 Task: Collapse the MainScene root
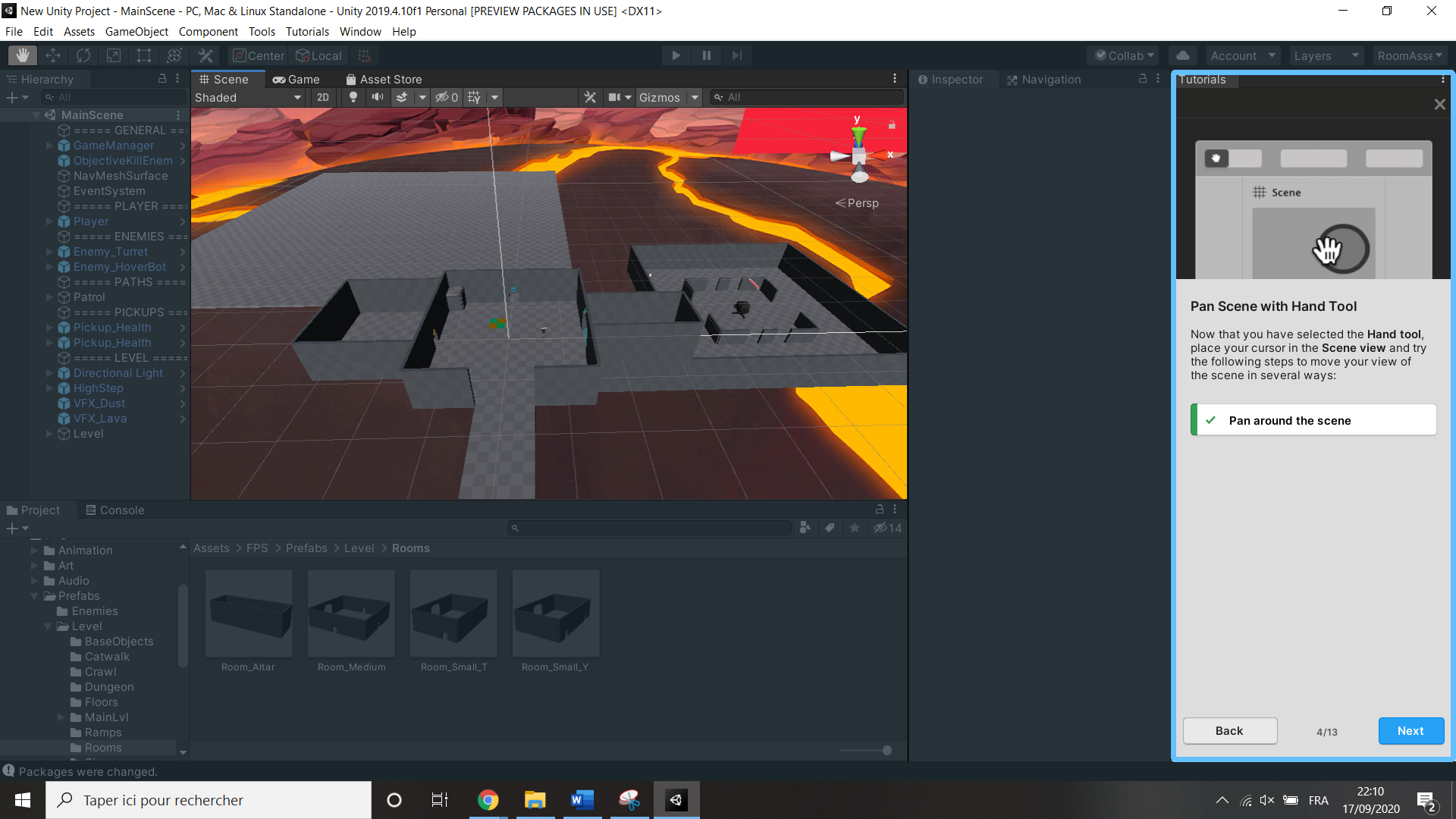coord(36,115)
